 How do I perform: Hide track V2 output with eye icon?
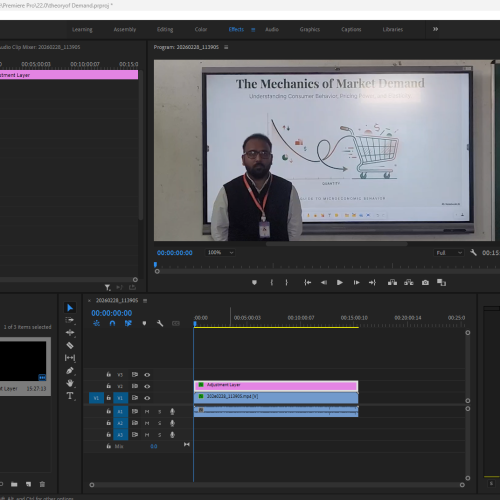pos(147,386)
